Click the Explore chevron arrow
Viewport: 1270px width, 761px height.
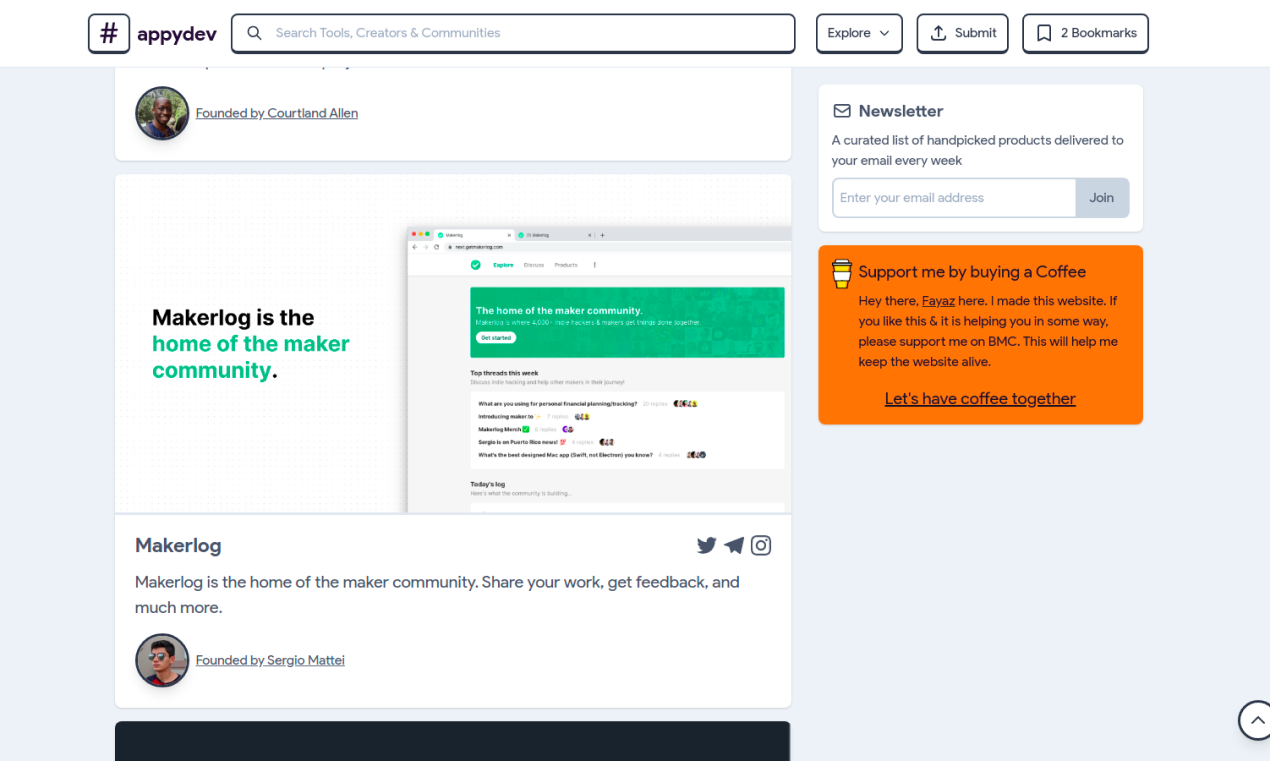[882, 33]
